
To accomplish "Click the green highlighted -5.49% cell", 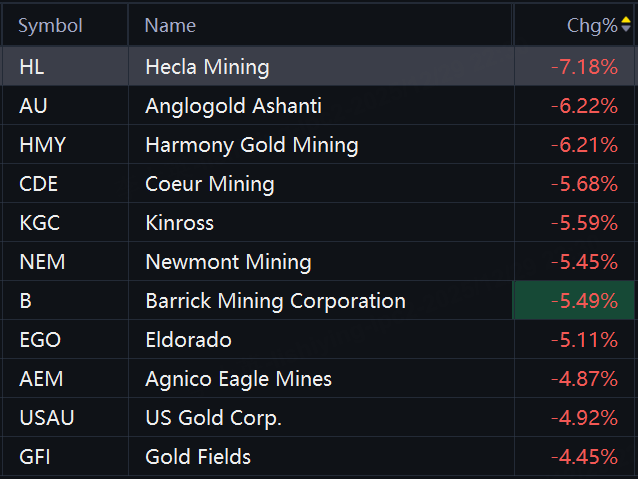I will coord(584,301).
